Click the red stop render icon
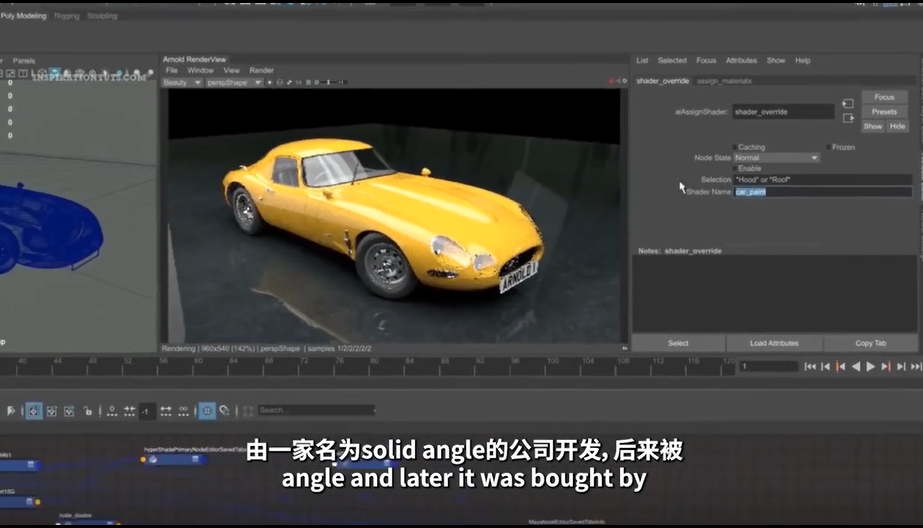 point(611,81)
